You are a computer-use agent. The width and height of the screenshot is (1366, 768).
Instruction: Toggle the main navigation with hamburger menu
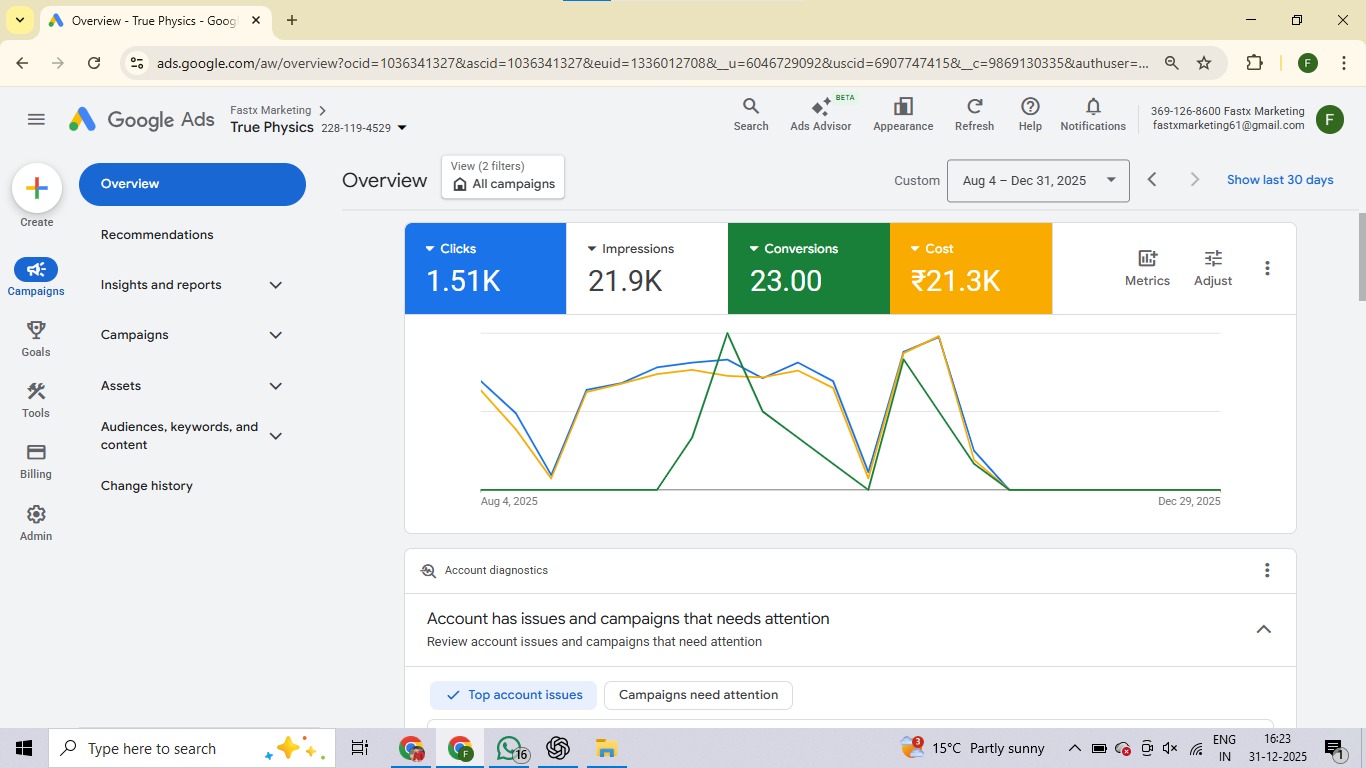36,118
